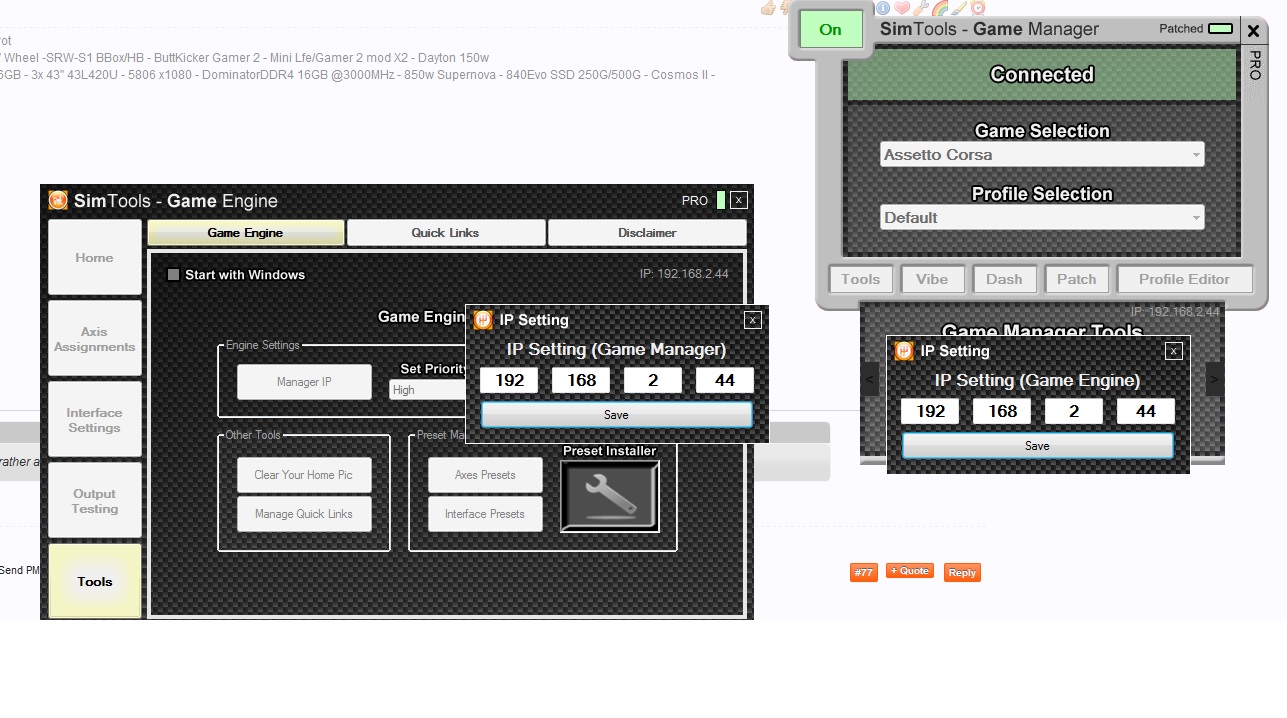Open Axes Presets
This screenshot has width=1287, height=718.
485,475
